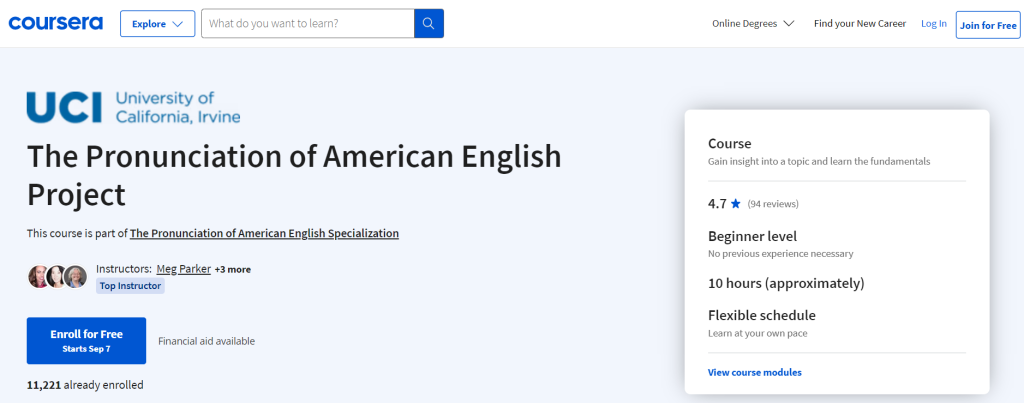The height and width of the screenshot is (403, 1024).
Task: Click the blue rating star icon
Action: (736, 204)
